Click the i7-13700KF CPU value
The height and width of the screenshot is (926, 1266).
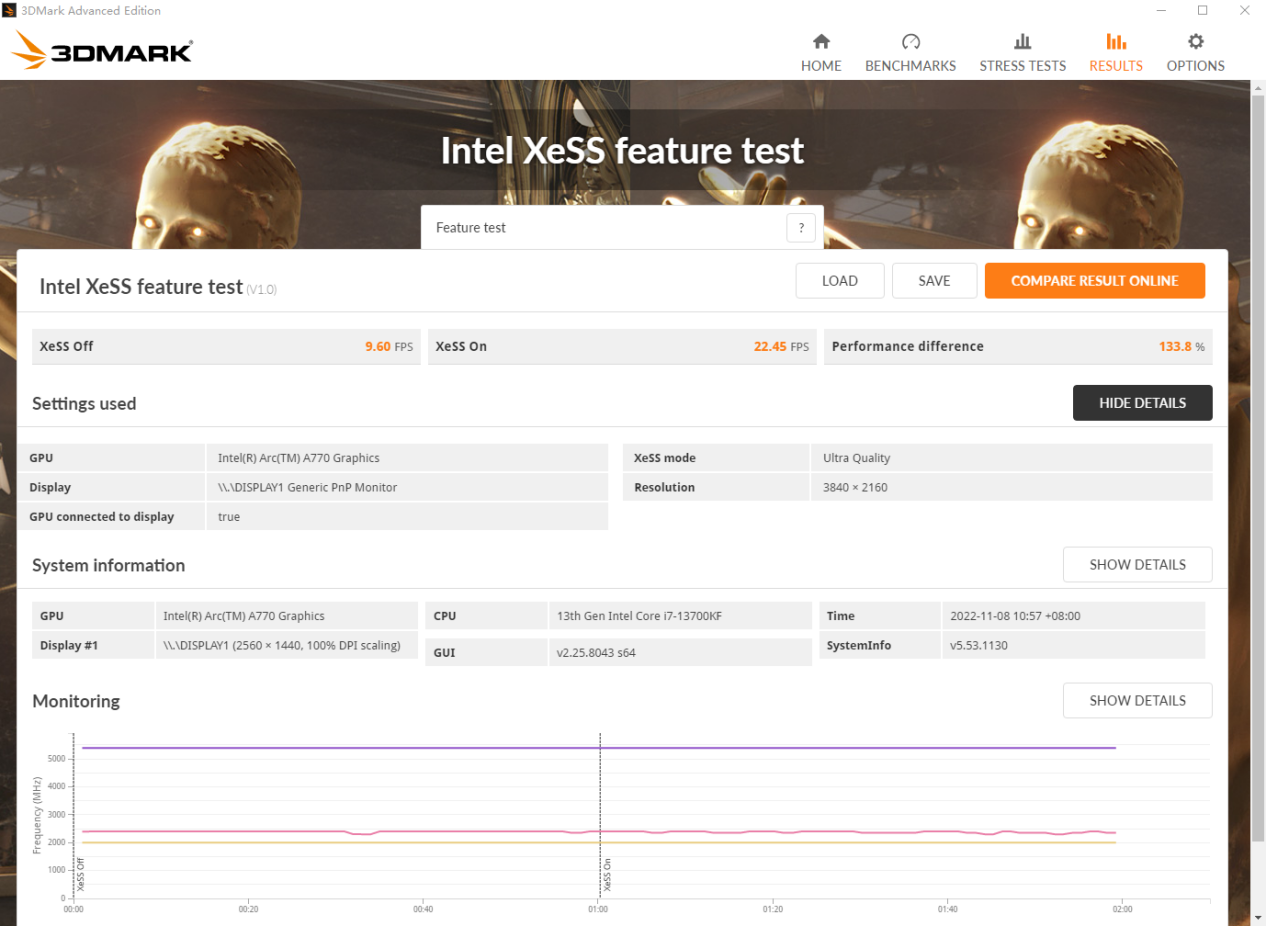coord(639,616)
